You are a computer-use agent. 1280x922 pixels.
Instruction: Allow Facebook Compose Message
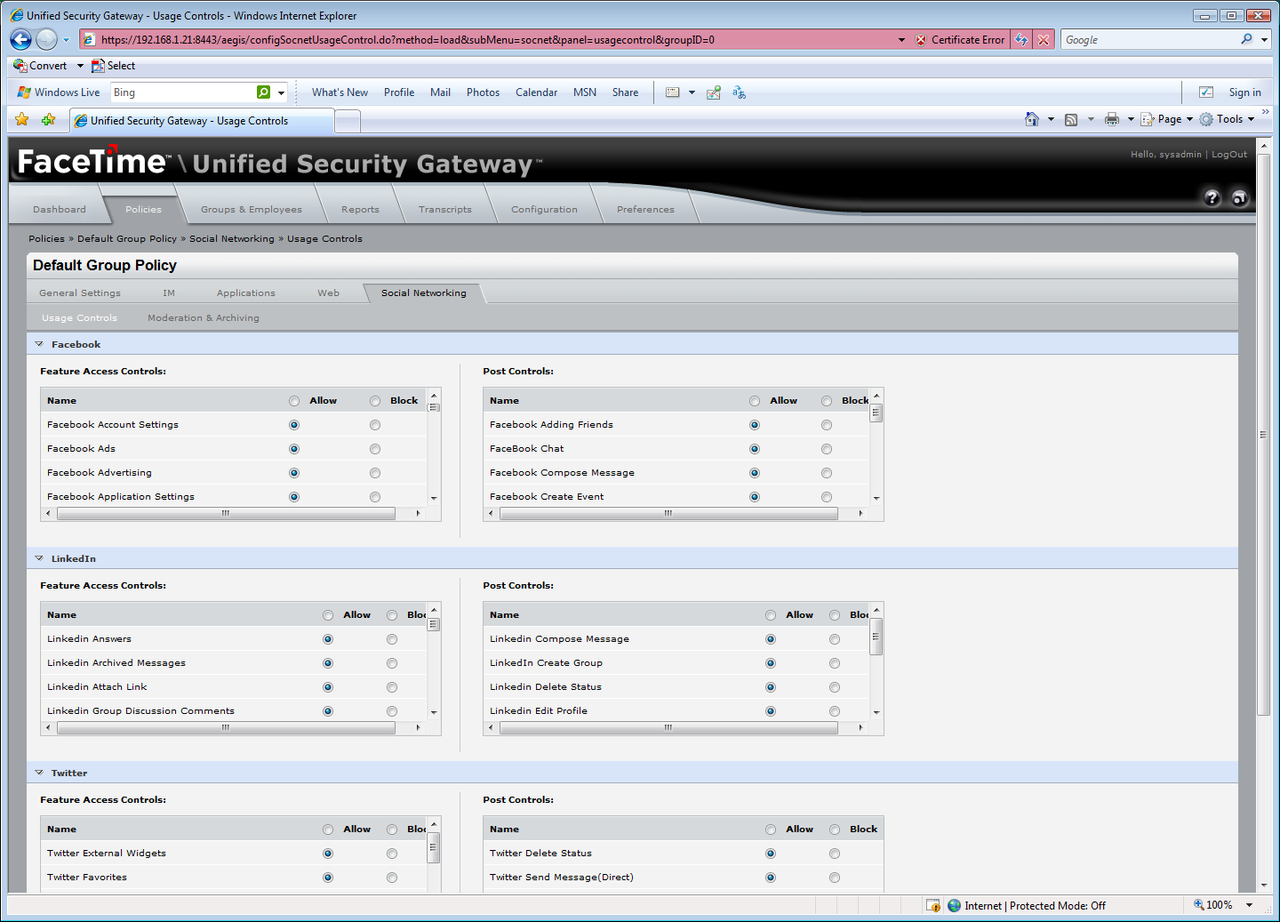[x=754, y=473]
